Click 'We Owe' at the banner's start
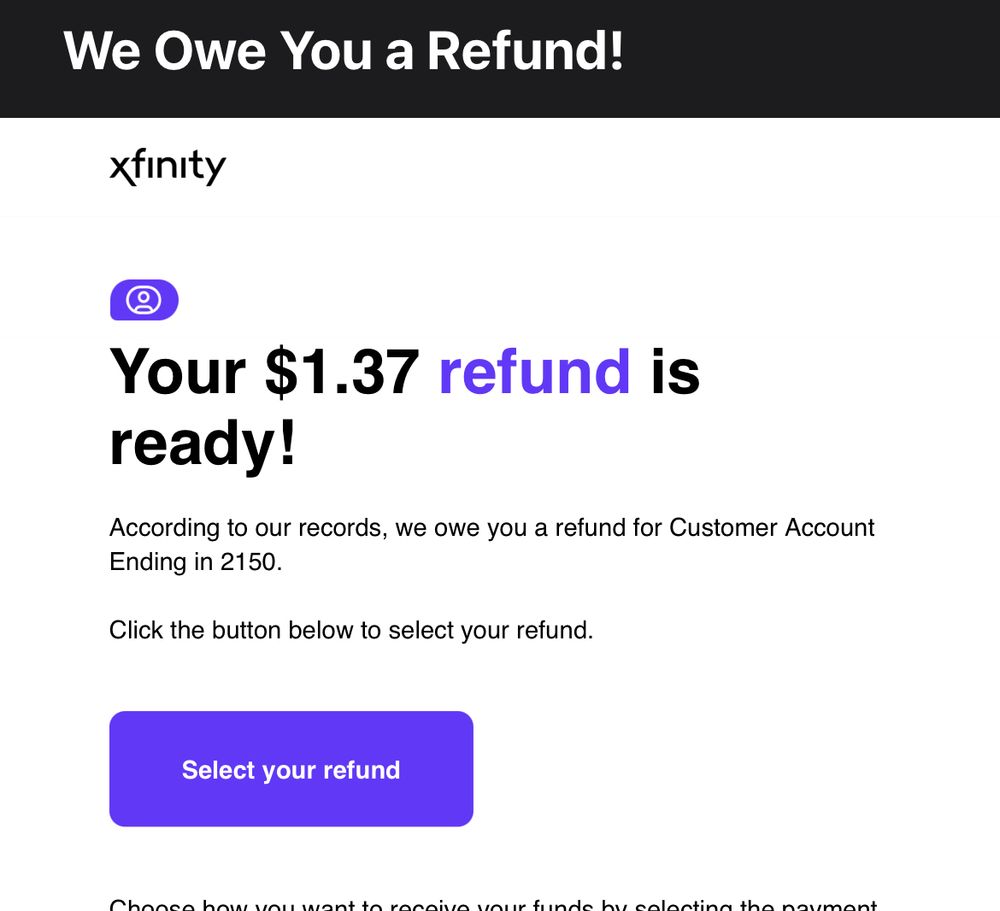 pyautogui.click(x=165, y=51)
